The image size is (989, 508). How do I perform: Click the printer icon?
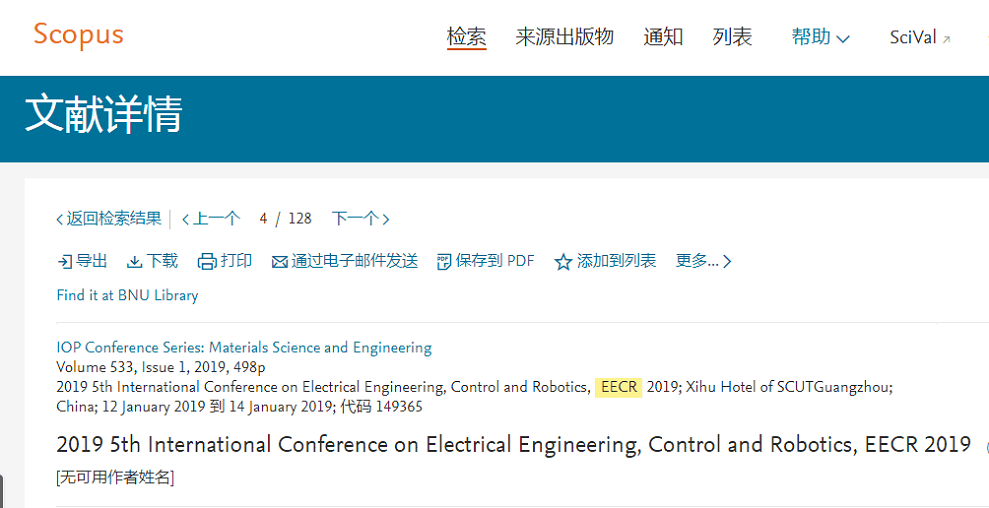208,261
